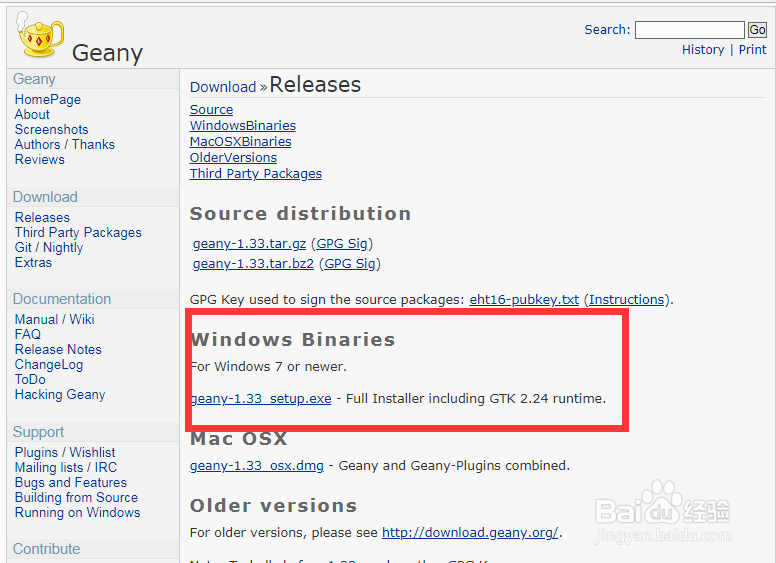Jump to MacOSXBinaries anchor link

[x=241, y=141]
